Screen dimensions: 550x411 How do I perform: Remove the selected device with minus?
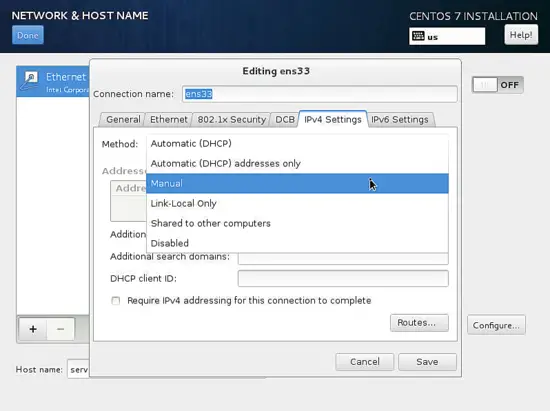point(60,329)
